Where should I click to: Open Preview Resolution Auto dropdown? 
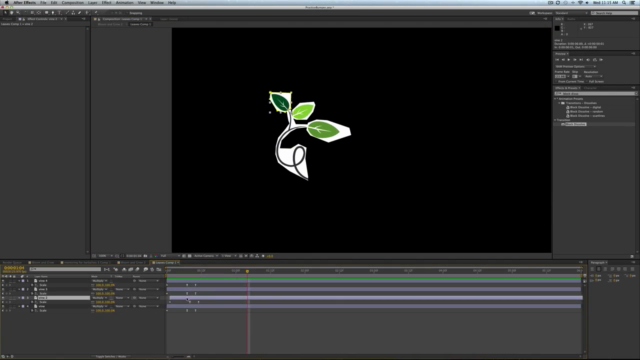pyautogui.click(x=594, y=76)
